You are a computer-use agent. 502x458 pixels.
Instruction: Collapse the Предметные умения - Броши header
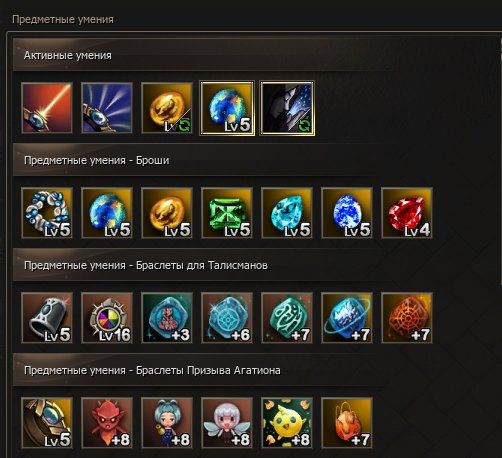coord(255,160)
